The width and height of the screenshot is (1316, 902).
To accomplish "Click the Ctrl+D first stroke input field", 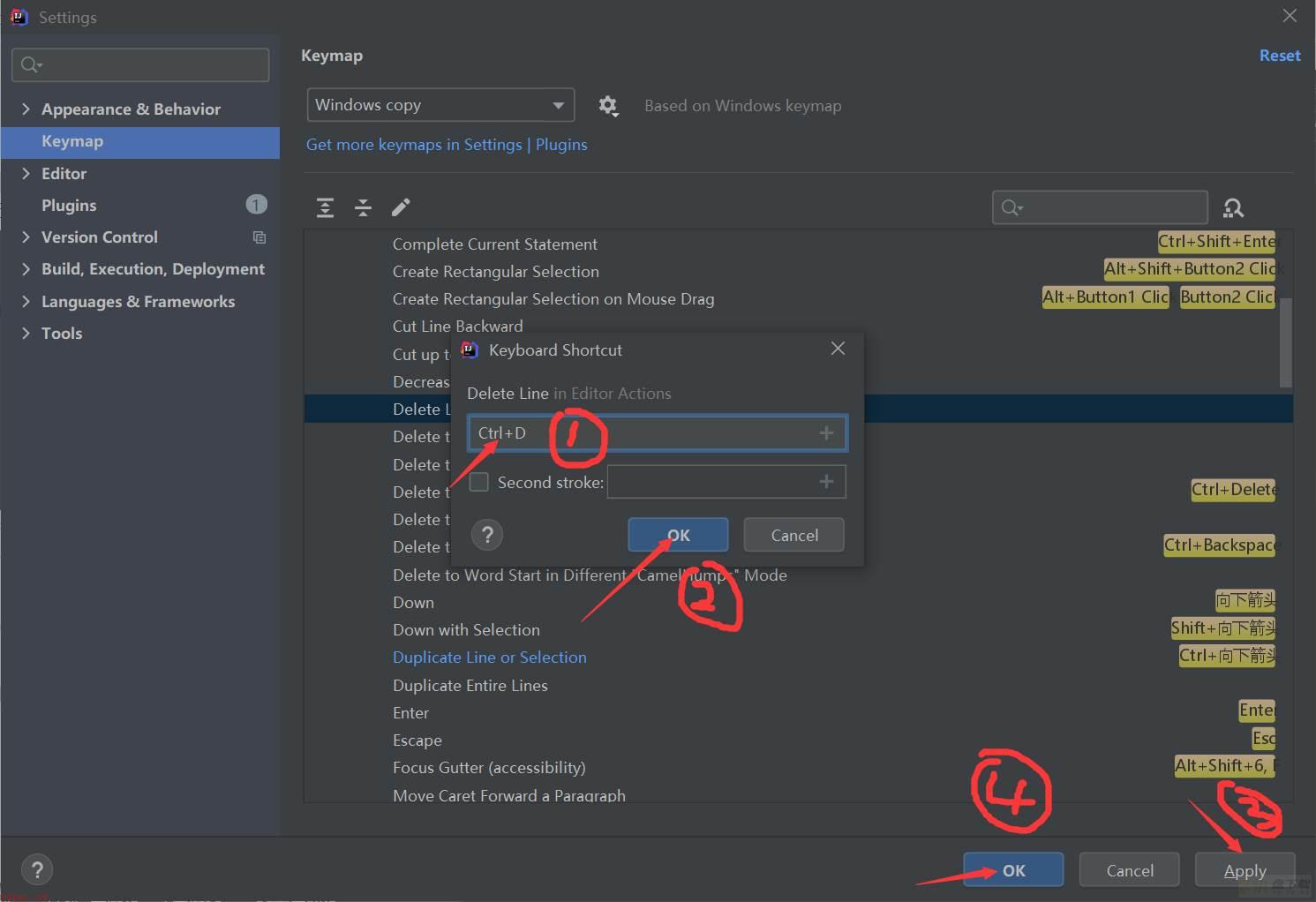I will [x=658, y=432].
